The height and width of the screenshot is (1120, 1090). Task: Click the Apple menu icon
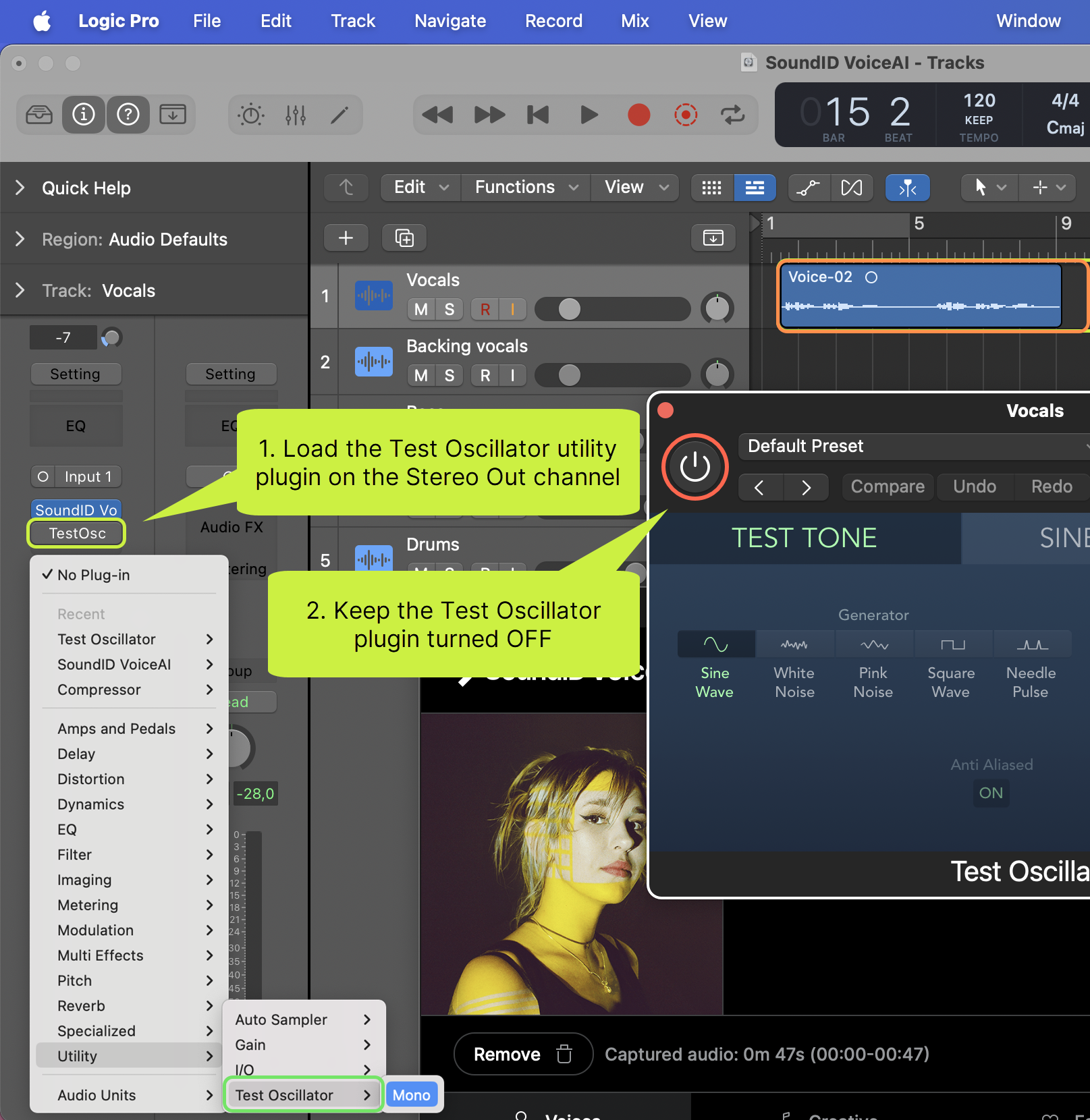point(42,22)
